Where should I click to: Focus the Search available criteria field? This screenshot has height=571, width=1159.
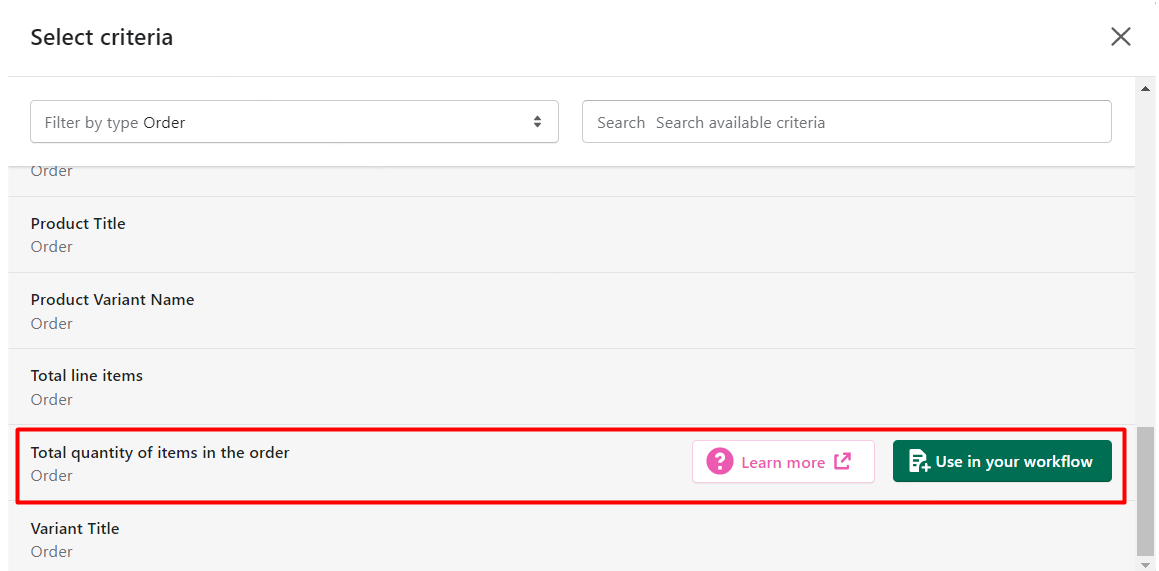(x=847, y=122)
